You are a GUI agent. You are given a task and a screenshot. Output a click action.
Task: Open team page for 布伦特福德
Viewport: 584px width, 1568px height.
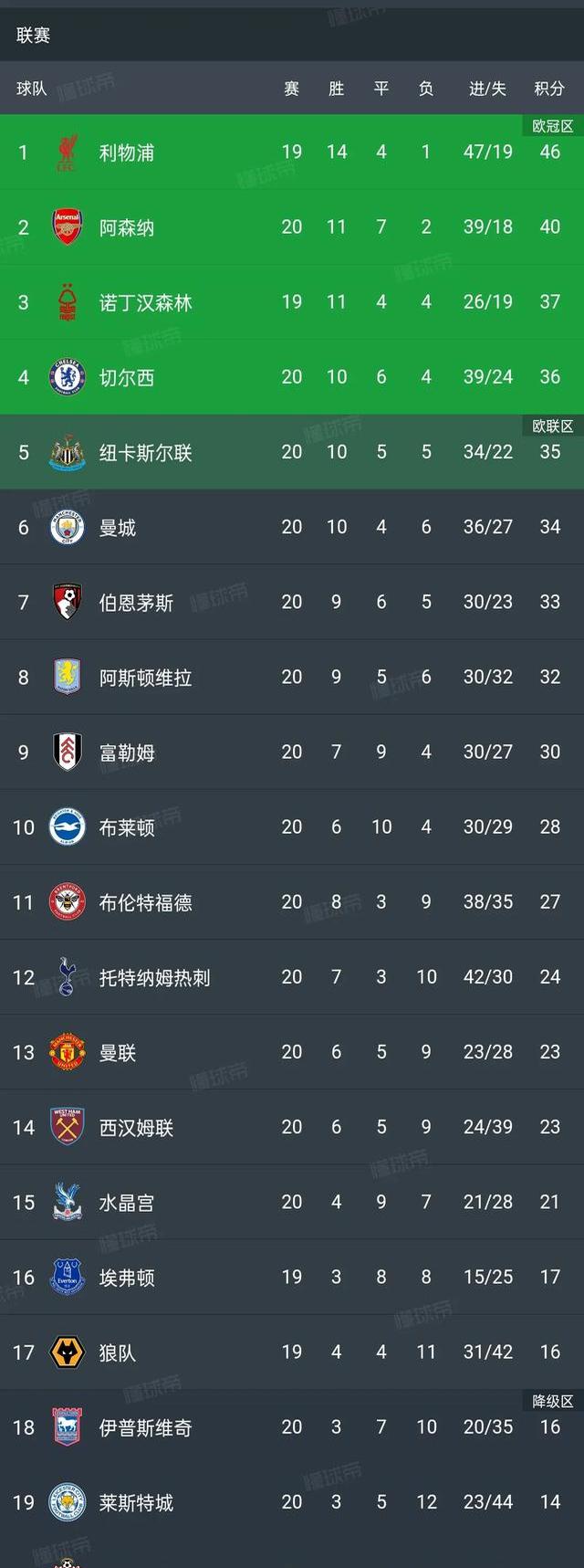(x=145, y=902)
